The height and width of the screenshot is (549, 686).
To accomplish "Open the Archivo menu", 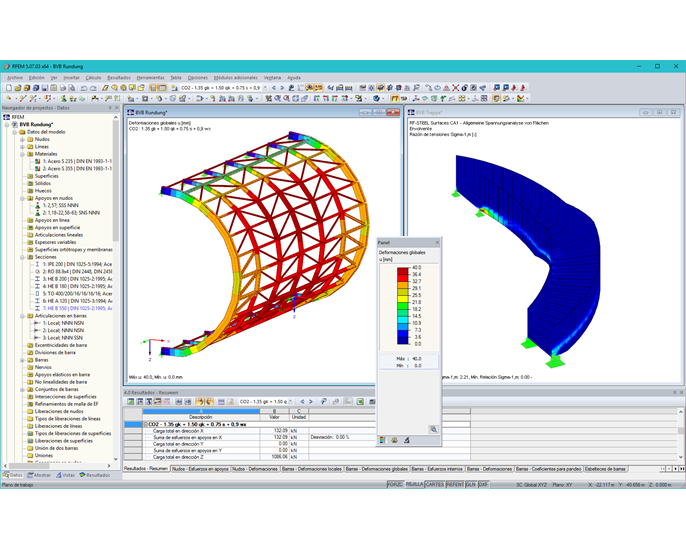I will (15, 77).
